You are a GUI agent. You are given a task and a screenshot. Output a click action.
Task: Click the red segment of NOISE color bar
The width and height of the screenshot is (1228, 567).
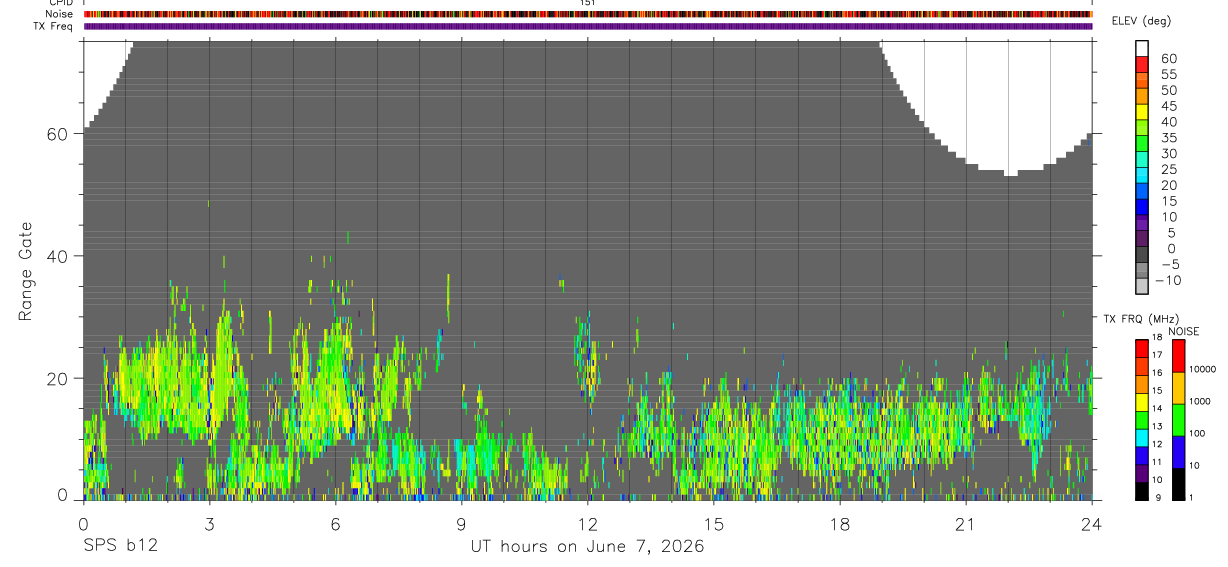pyautogui.click(x=1177, y=356)
